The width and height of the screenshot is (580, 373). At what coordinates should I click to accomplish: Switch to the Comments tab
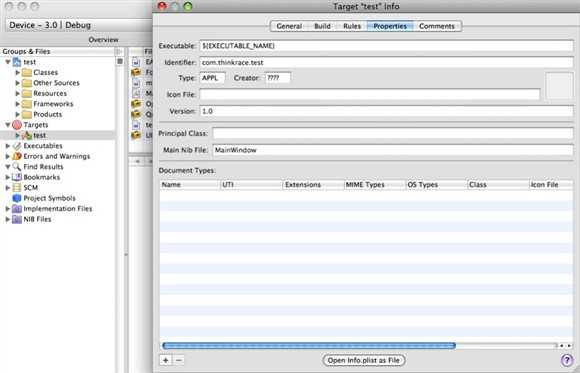(x=437, y=26)
